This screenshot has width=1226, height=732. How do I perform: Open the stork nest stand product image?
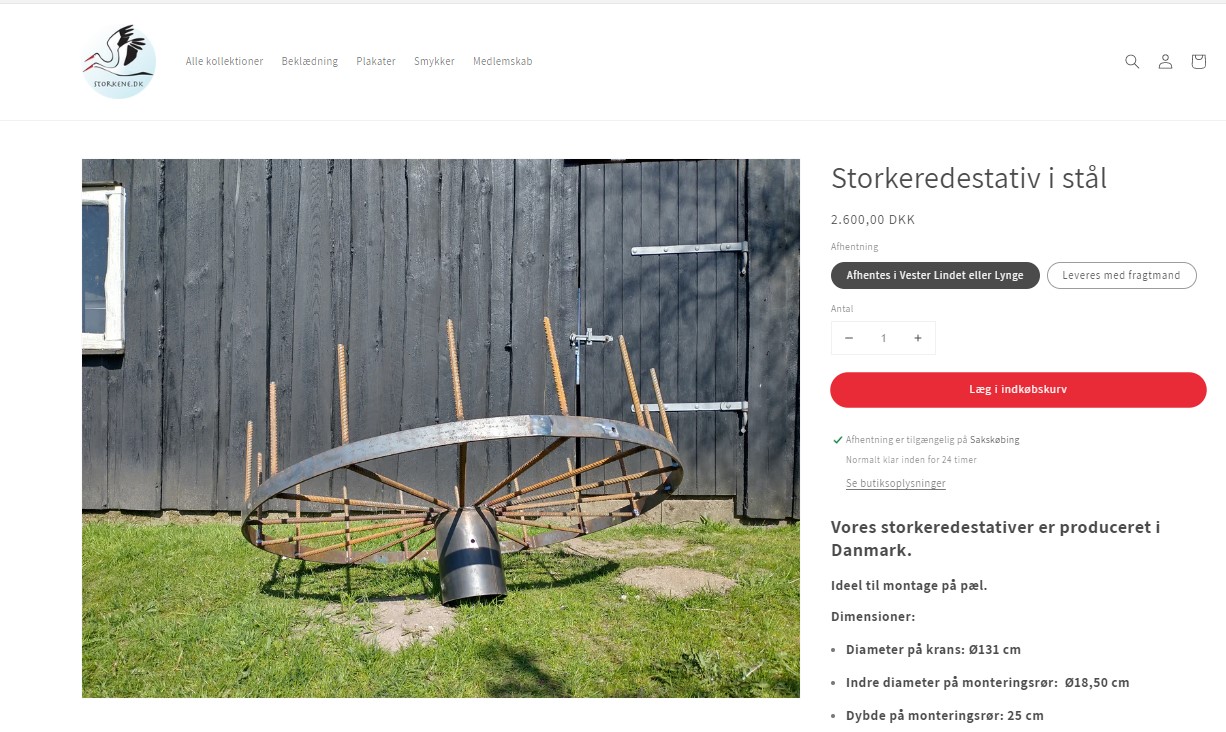441,428
